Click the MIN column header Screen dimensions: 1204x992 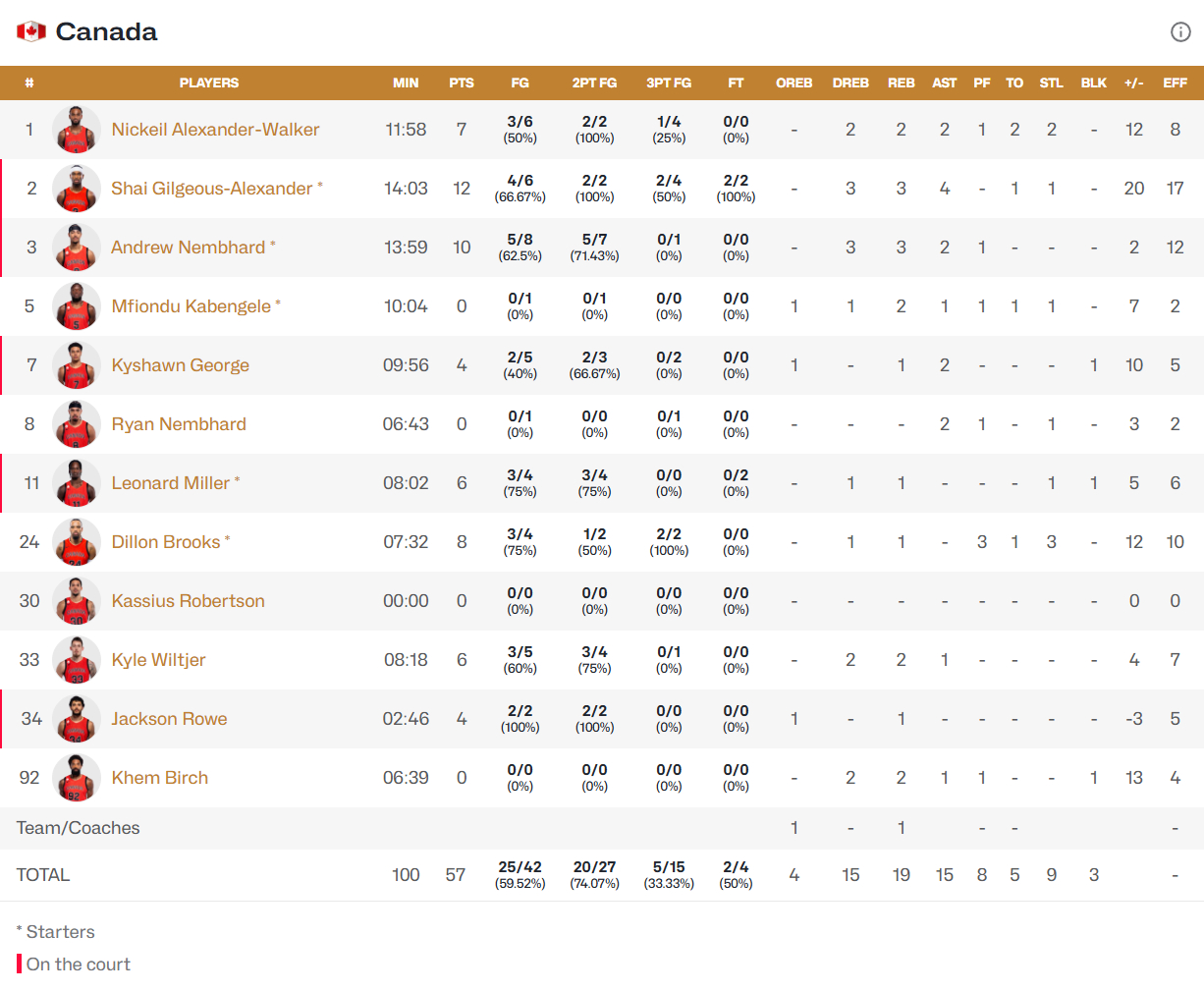tap(406, 83)
